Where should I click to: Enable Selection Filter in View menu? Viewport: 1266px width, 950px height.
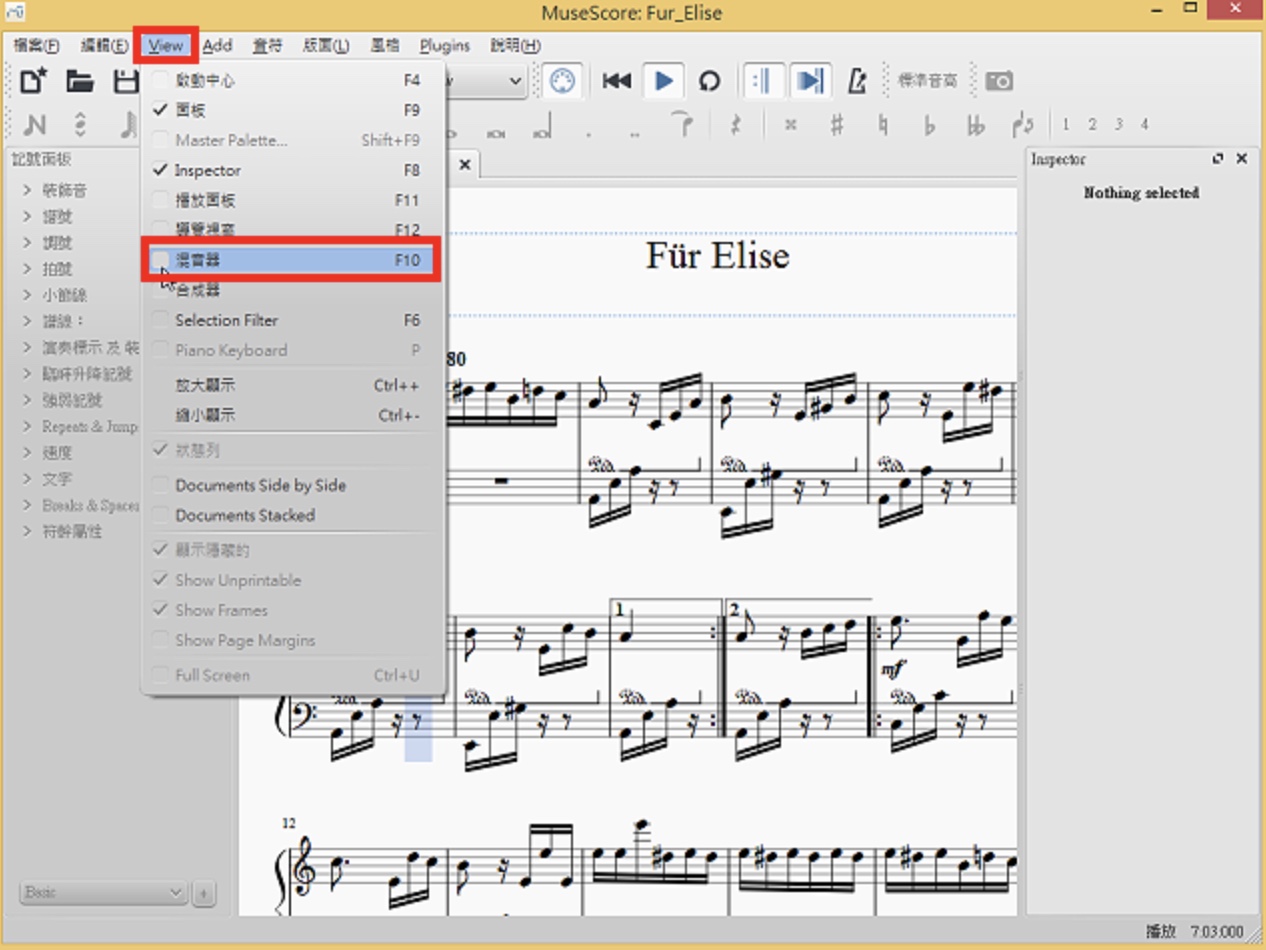click(292, 320)
